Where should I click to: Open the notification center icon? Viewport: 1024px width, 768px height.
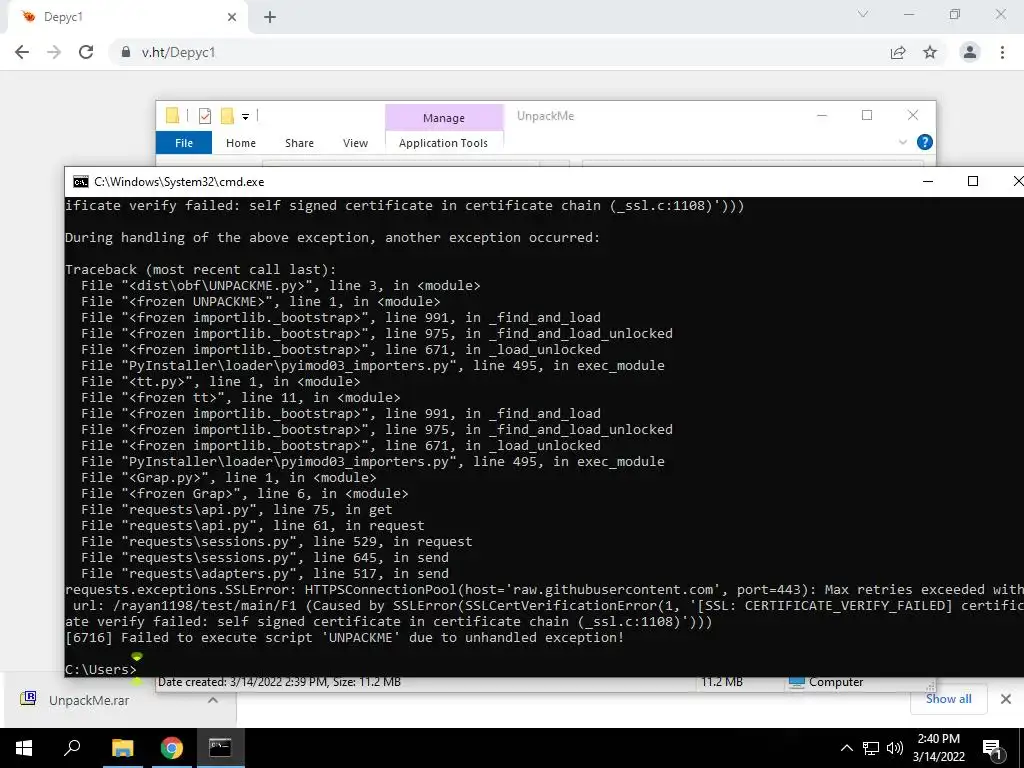(993, 748)
